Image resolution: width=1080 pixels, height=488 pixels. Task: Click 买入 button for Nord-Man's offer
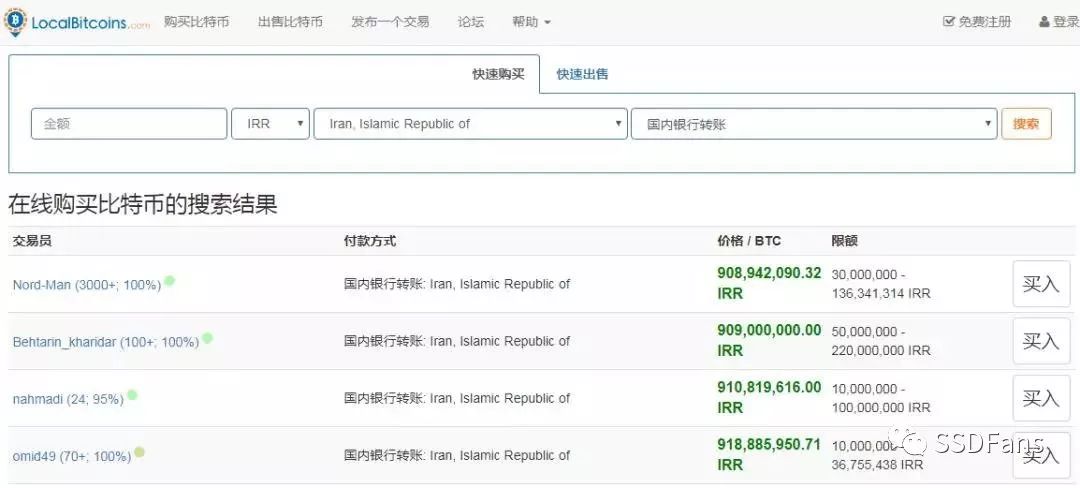[1041, 284]
